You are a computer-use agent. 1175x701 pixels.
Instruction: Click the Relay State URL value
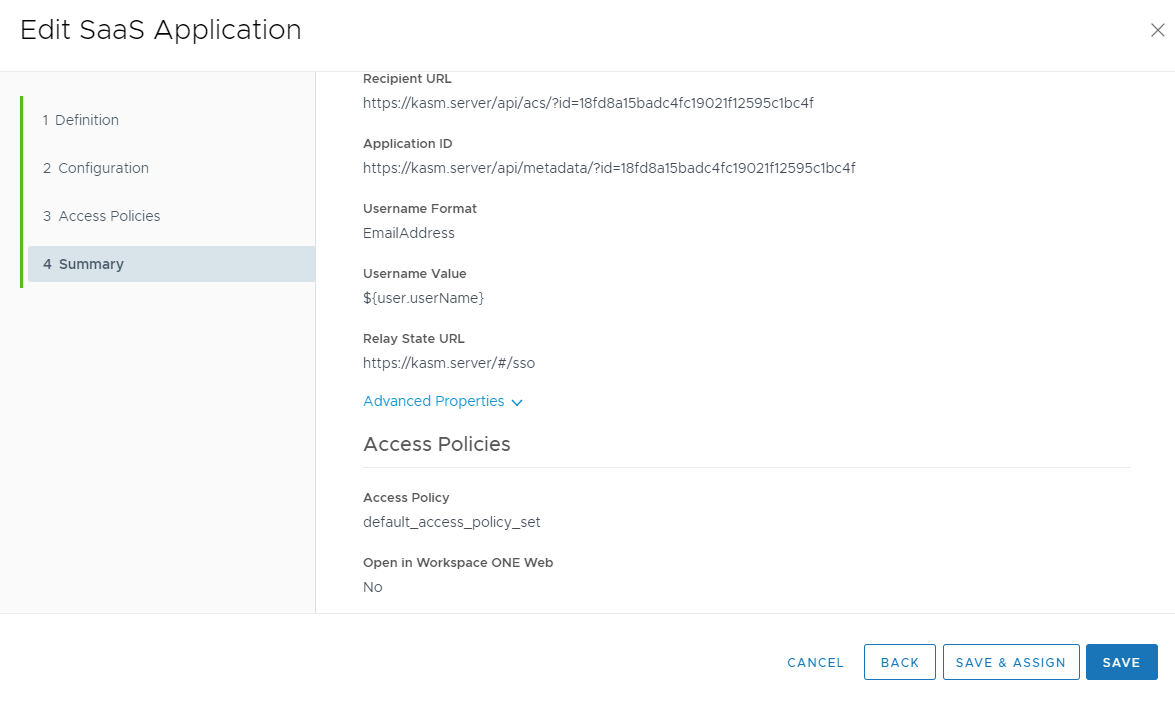(449, 363)
